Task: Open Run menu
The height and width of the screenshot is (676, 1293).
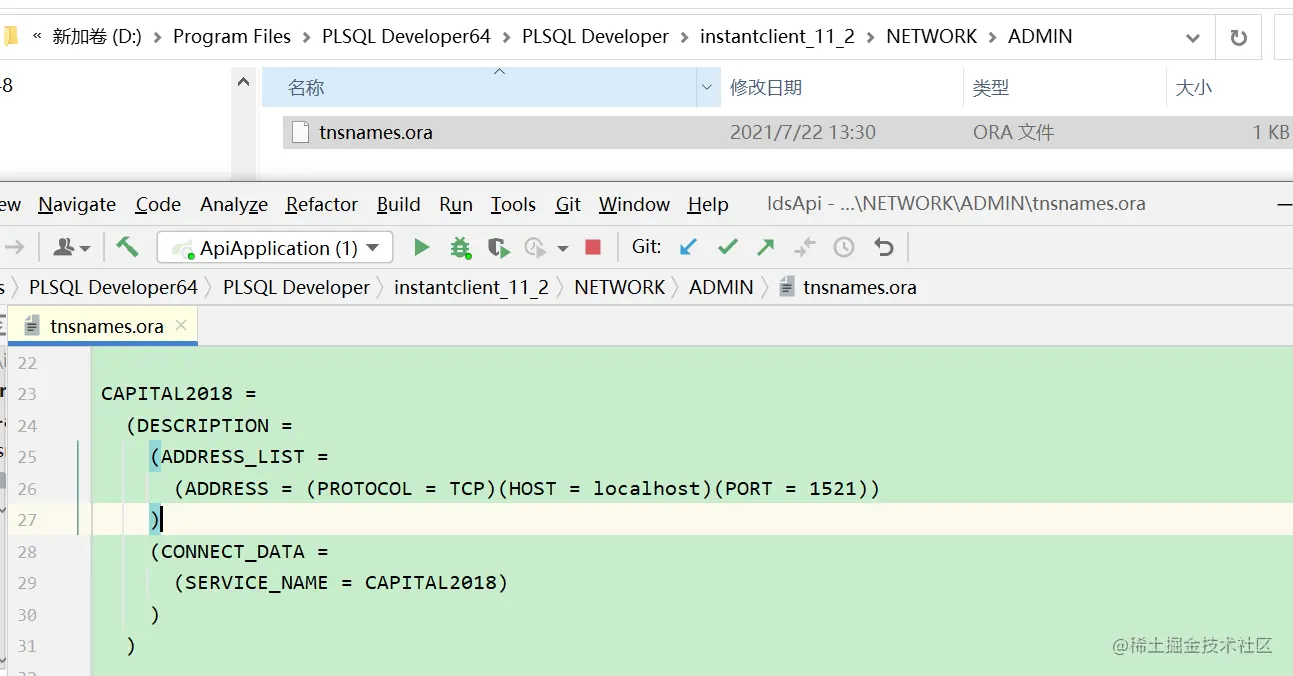Action: pyautogui.click(x=456, y=204)
